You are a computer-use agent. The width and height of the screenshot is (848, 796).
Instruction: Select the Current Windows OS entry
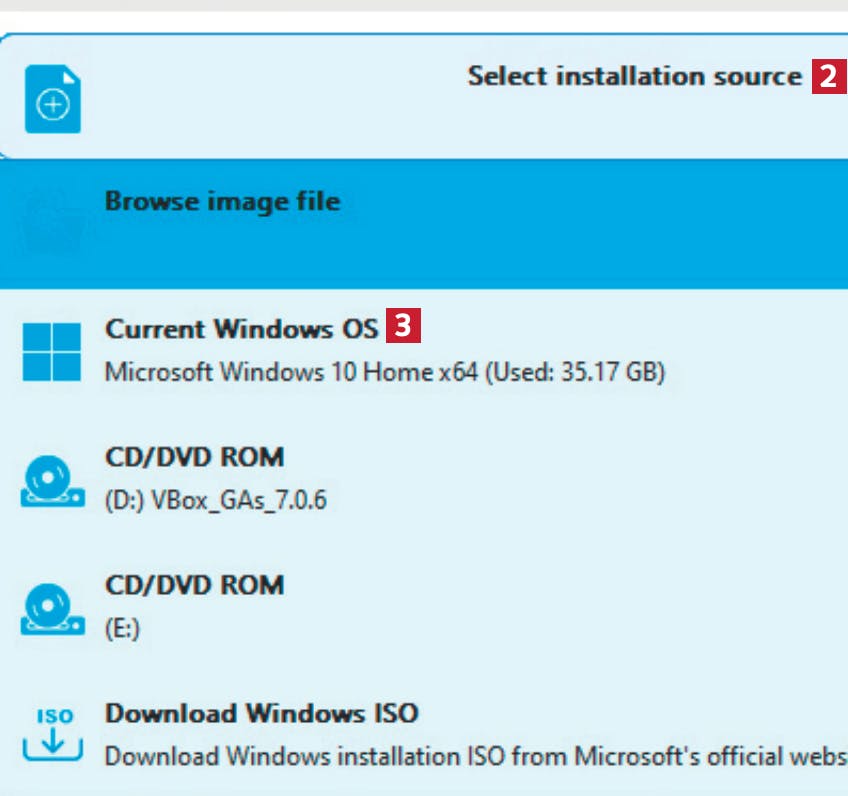[241, 328]
